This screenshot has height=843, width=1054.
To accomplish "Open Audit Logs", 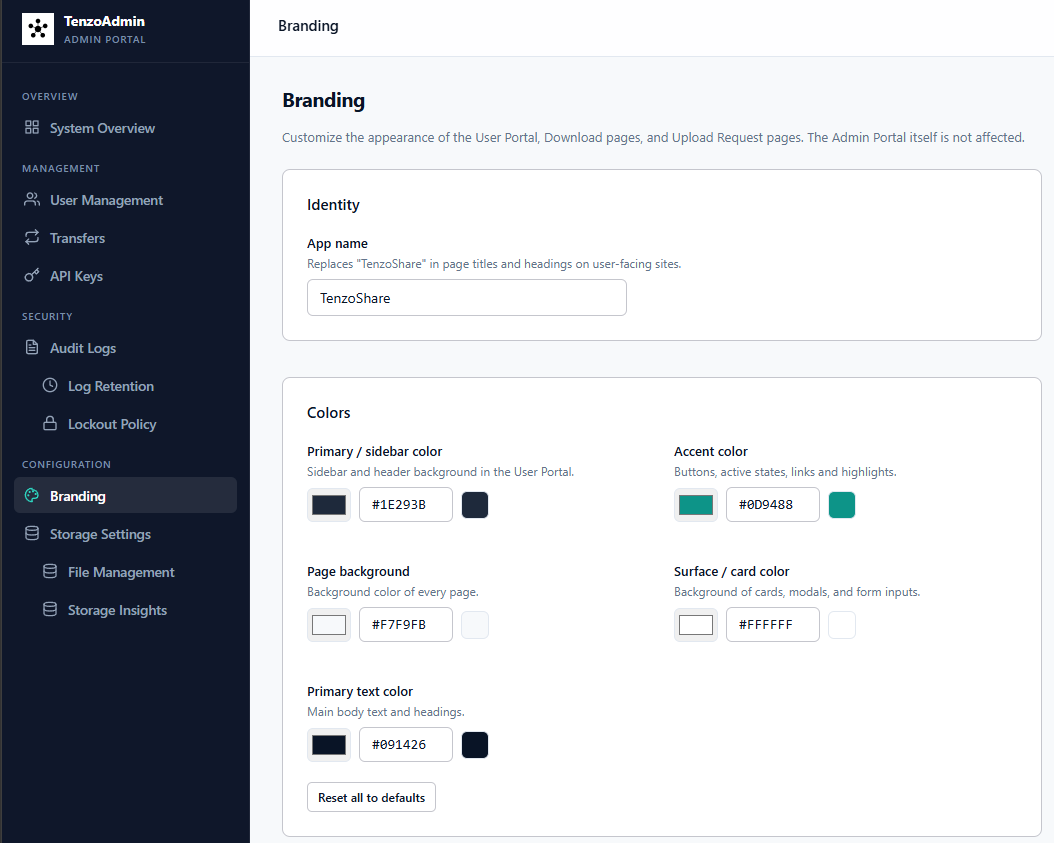I will pos(125,348).
